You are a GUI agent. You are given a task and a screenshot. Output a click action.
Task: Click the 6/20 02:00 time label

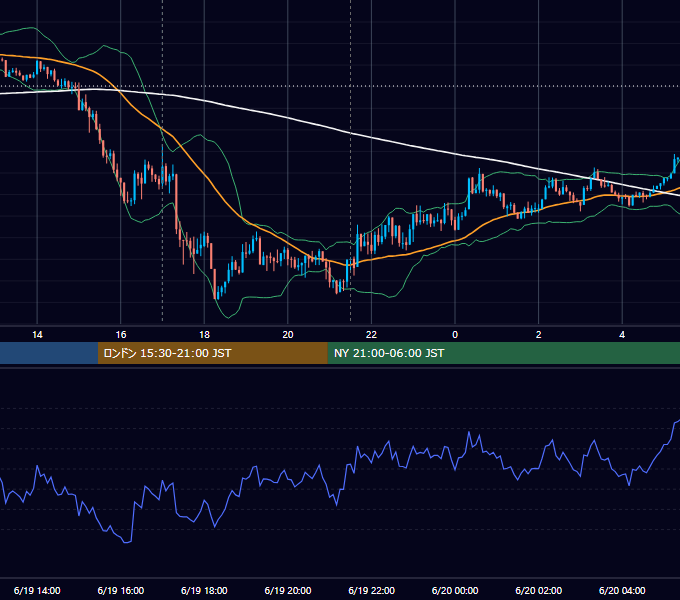coord(539,590)
